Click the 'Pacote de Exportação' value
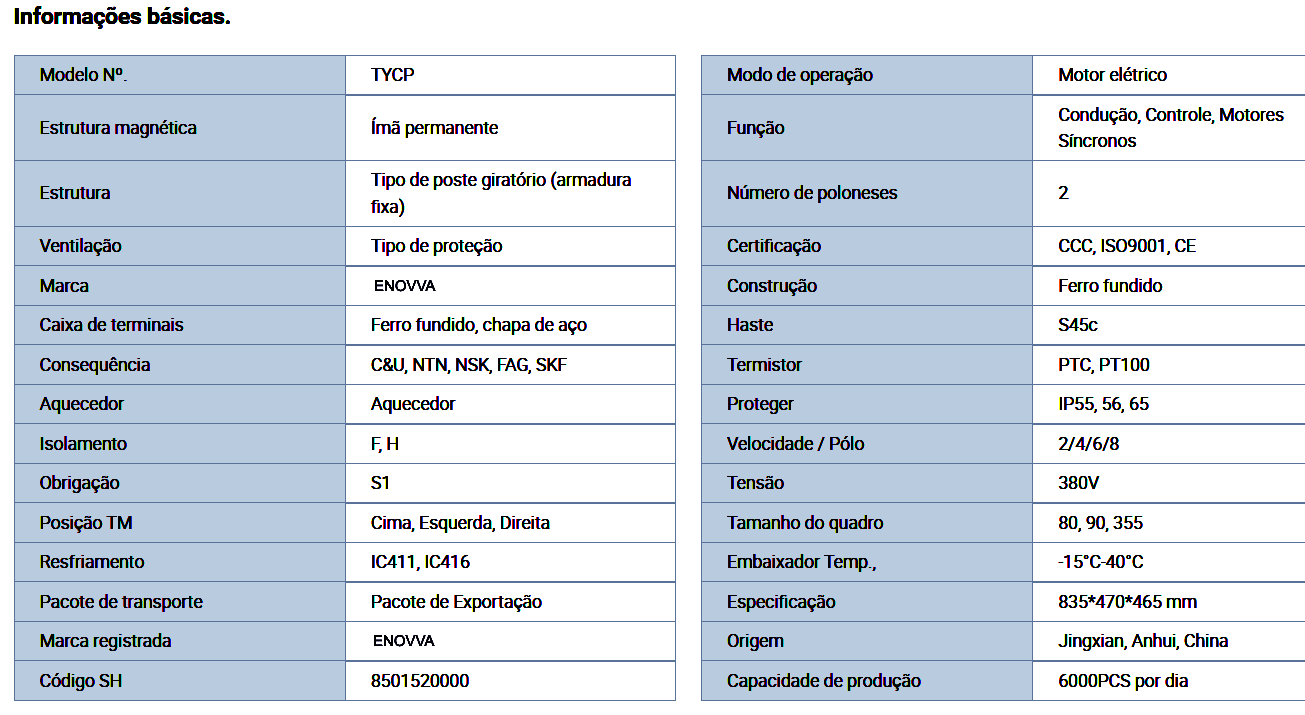 tap(456, 602)
